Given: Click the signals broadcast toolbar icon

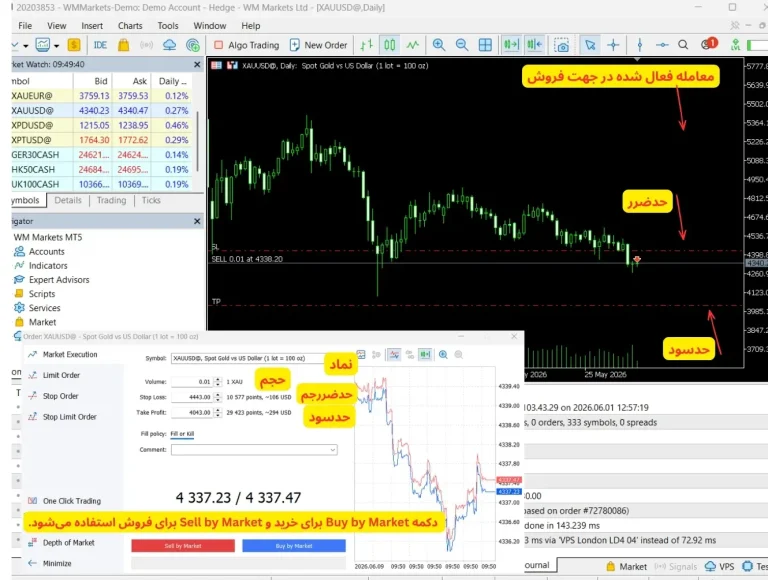Looking at the screenshot, I should 146,45.
